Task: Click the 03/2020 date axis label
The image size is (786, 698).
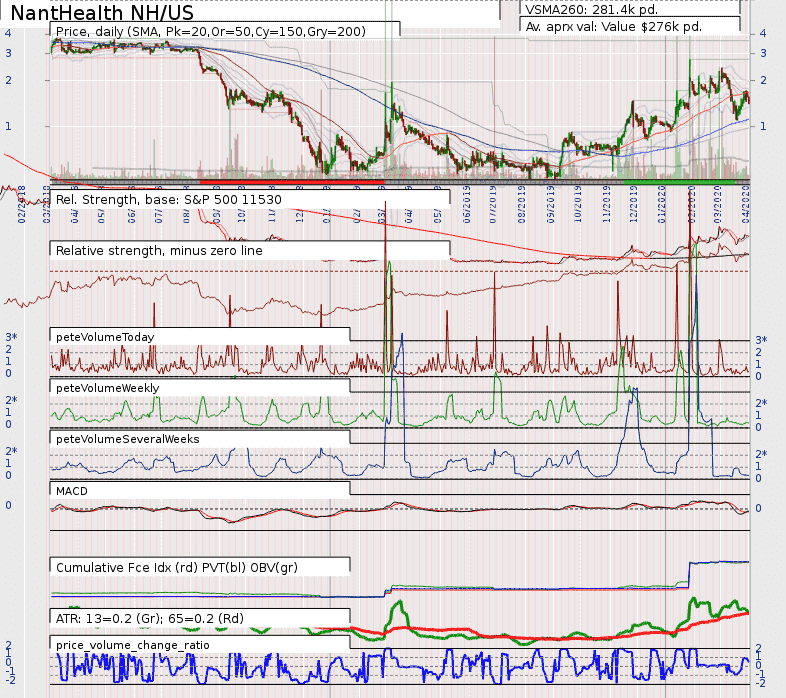Action: pyautogui.click(x=717, y=204)
